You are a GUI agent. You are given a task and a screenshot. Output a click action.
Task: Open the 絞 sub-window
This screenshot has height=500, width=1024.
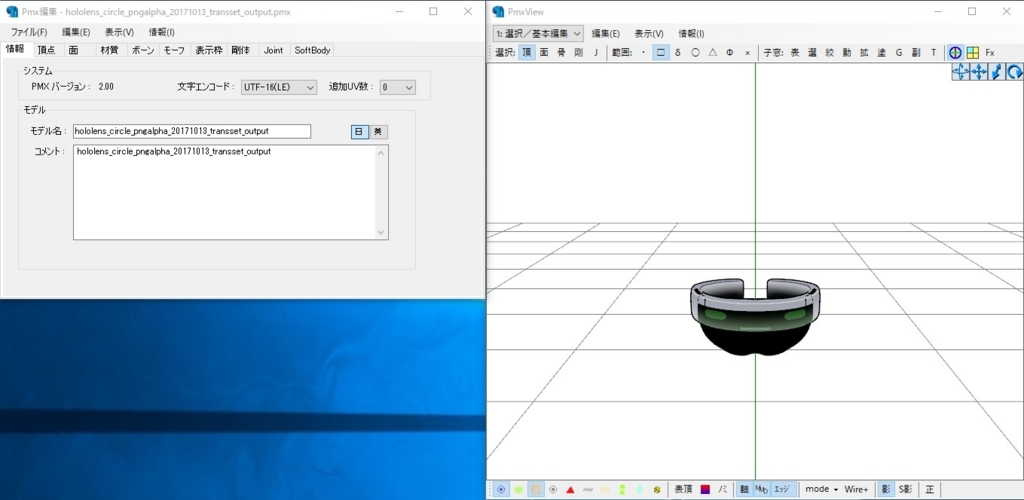click(x=829, y=53)
